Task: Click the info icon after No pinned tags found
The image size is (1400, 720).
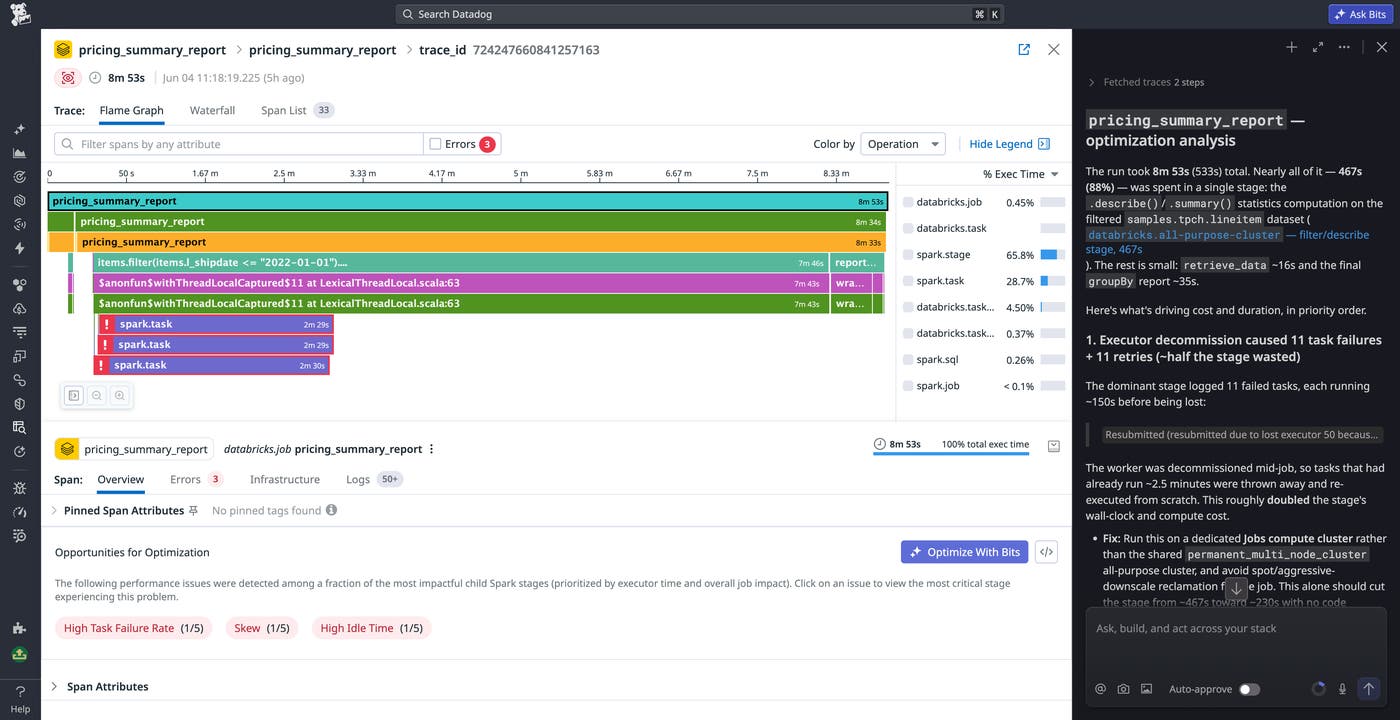Action: pyautogui.click(x=331, y=510)
